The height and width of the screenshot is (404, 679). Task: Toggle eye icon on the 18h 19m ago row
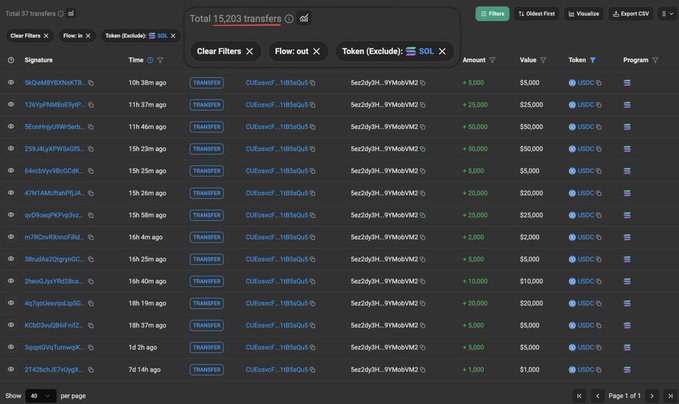(11, 303)
